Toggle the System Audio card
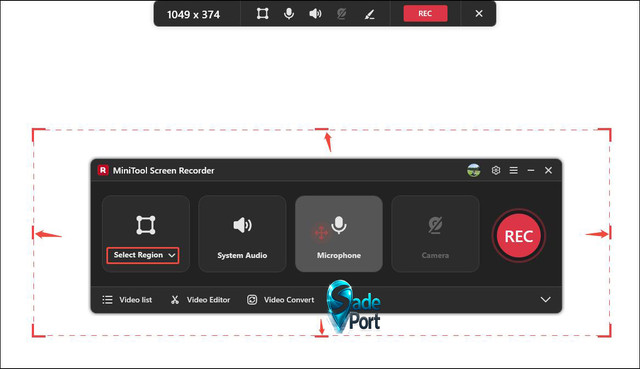The width and height of the screenshot is (640, 369). click(242, 233)
